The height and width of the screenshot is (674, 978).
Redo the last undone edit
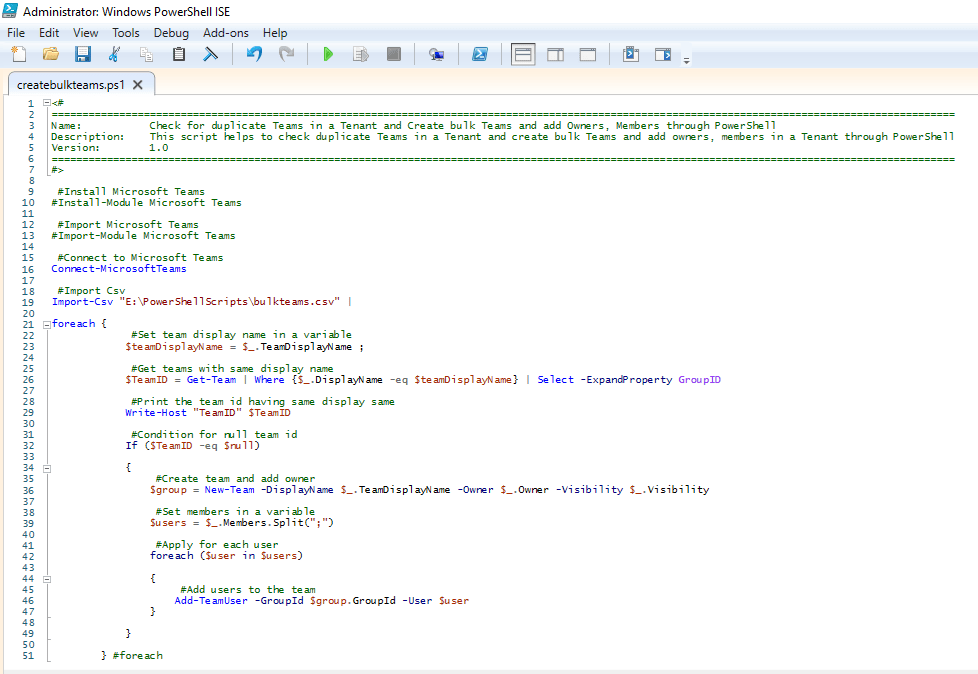click(x=286, y=54)
